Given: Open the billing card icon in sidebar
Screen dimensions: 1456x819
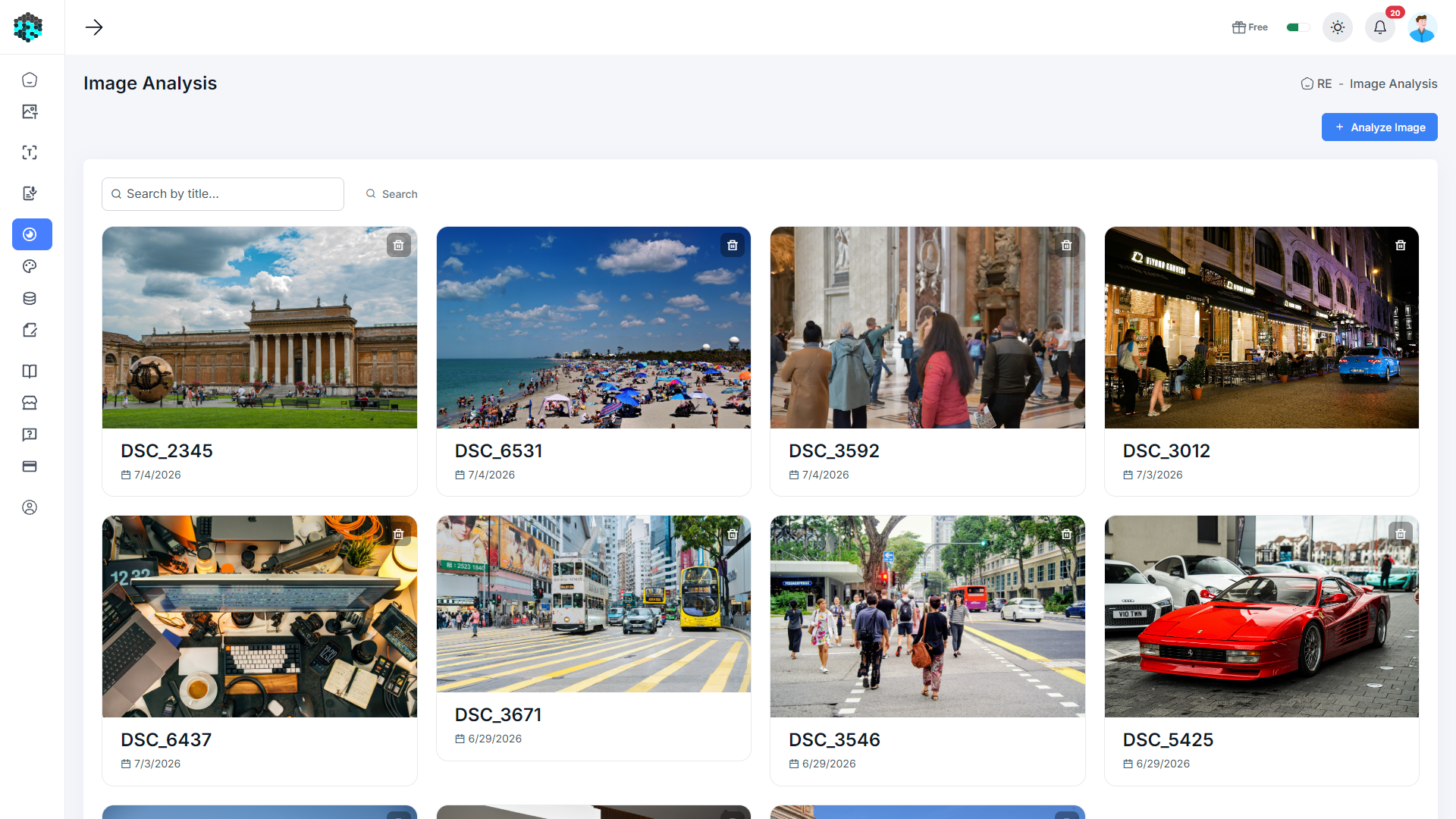Looking at the screenshot, I should click(30, 466).
